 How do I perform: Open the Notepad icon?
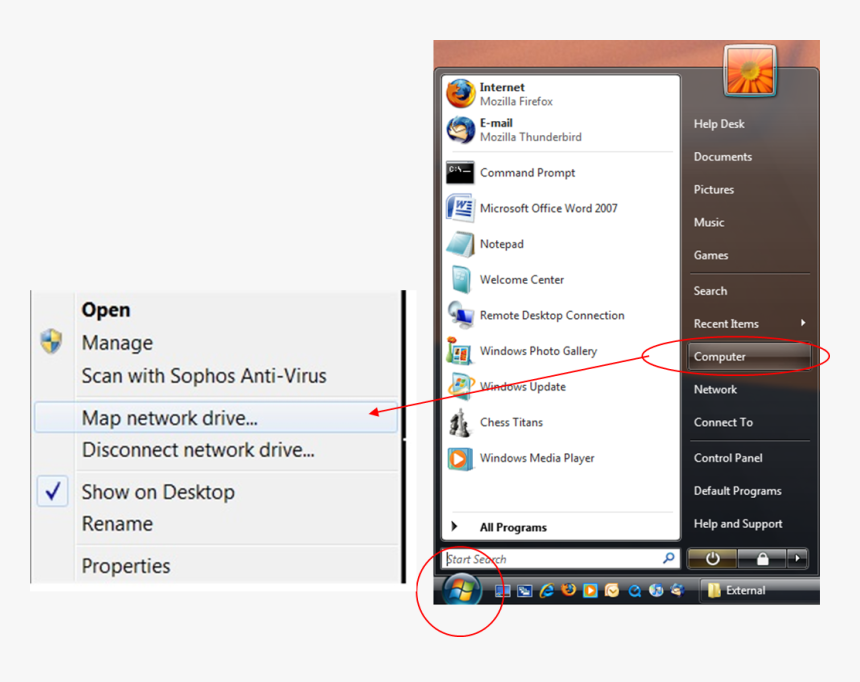tap(460, 244)
